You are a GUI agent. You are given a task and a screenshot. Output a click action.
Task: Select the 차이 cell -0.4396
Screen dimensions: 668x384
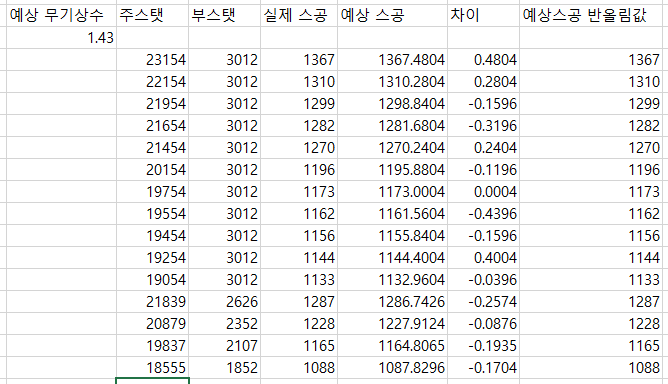pyautogui.click(x=484, y=214)
